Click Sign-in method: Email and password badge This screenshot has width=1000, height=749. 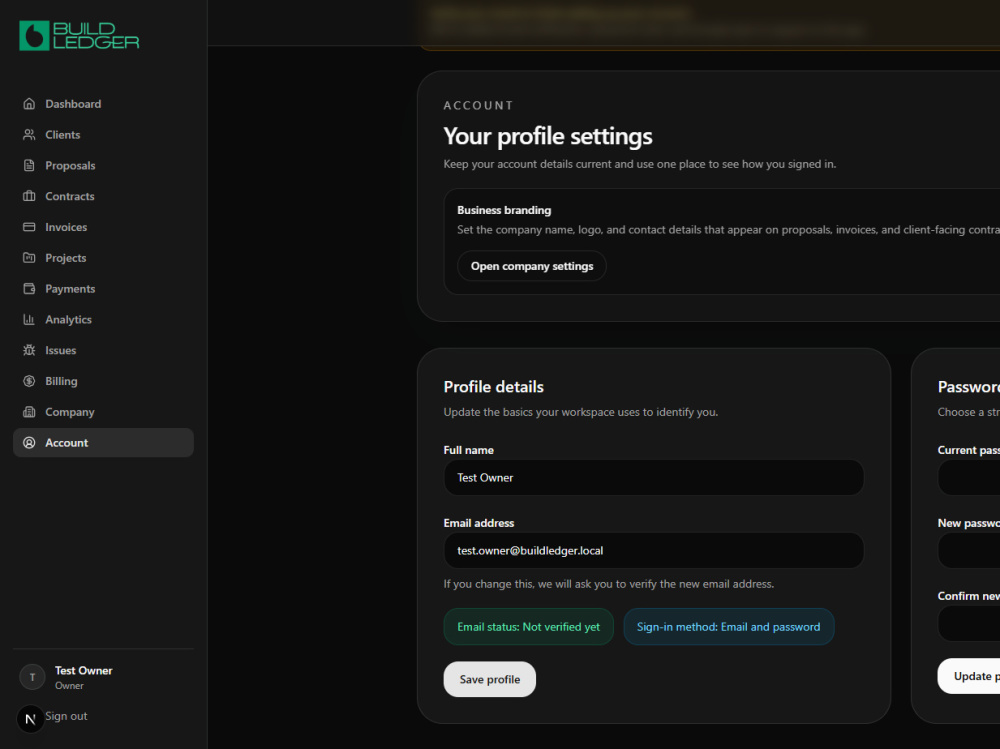point(728,627)
